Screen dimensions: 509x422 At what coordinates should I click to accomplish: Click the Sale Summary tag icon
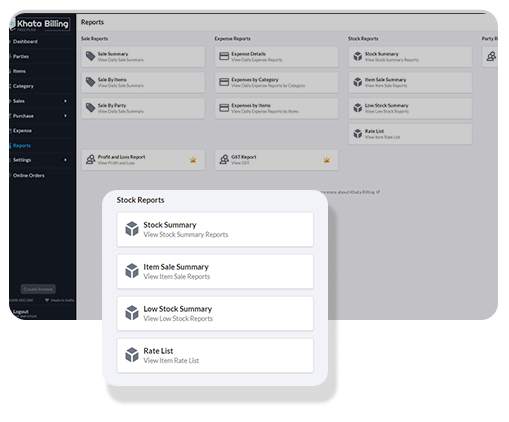point(90,56)
